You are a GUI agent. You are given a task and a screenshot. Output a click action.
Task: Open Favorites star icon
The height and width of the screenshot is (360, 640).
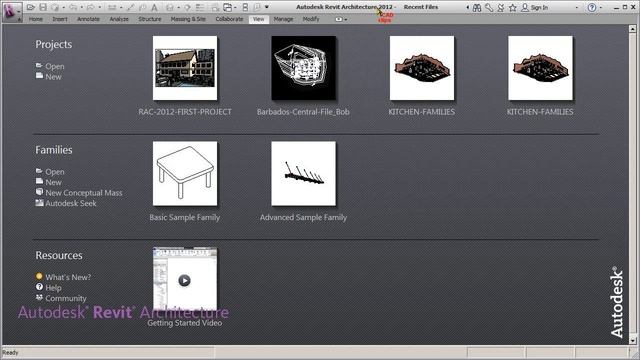coord(513,7)
